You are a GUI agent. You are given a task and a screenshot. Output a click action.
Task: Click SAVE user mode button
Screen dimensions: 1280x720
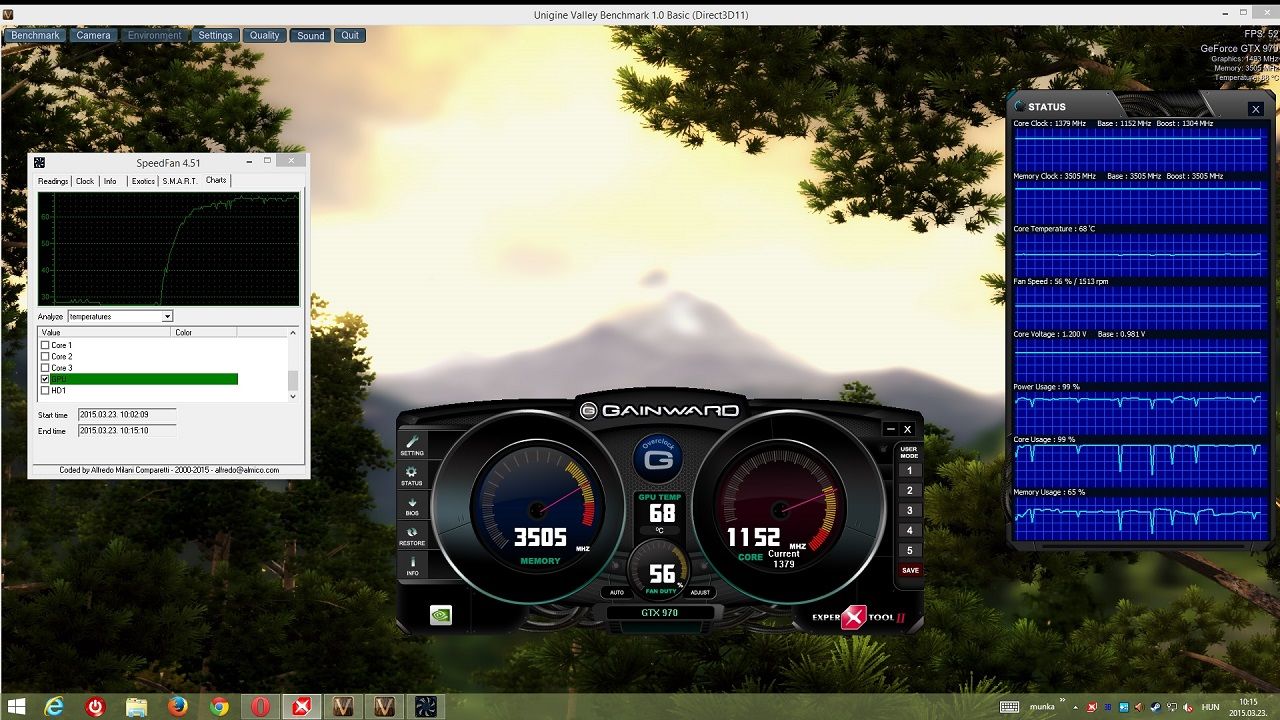[909, 570]
